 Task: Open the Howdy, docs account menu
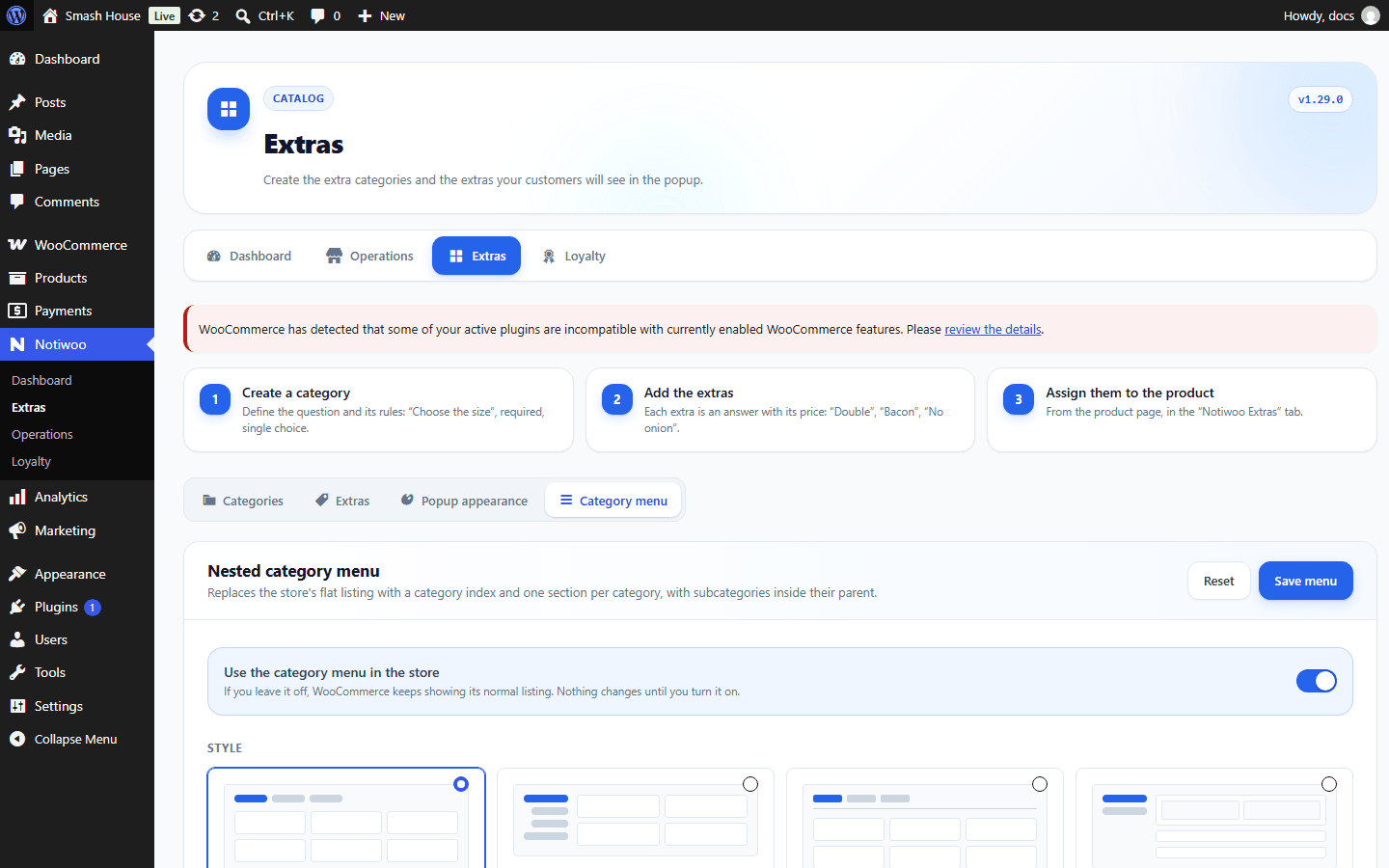coord(1331,15)
